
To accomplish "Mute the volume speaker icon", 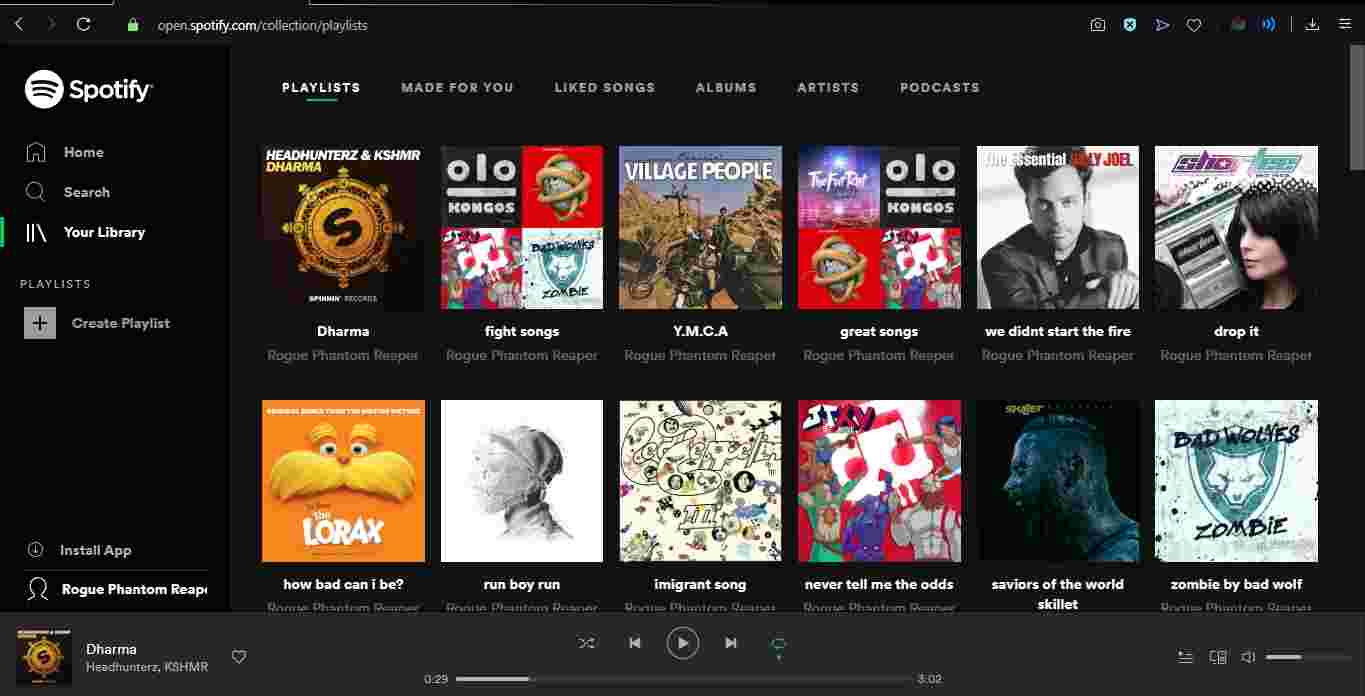I will tap(1248, 657).
